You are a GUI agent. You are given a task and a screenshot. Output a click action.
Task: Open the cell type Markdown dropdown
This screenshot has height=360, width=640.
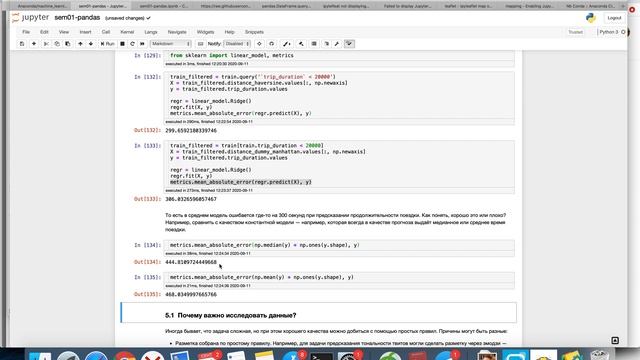coord(171,44)
